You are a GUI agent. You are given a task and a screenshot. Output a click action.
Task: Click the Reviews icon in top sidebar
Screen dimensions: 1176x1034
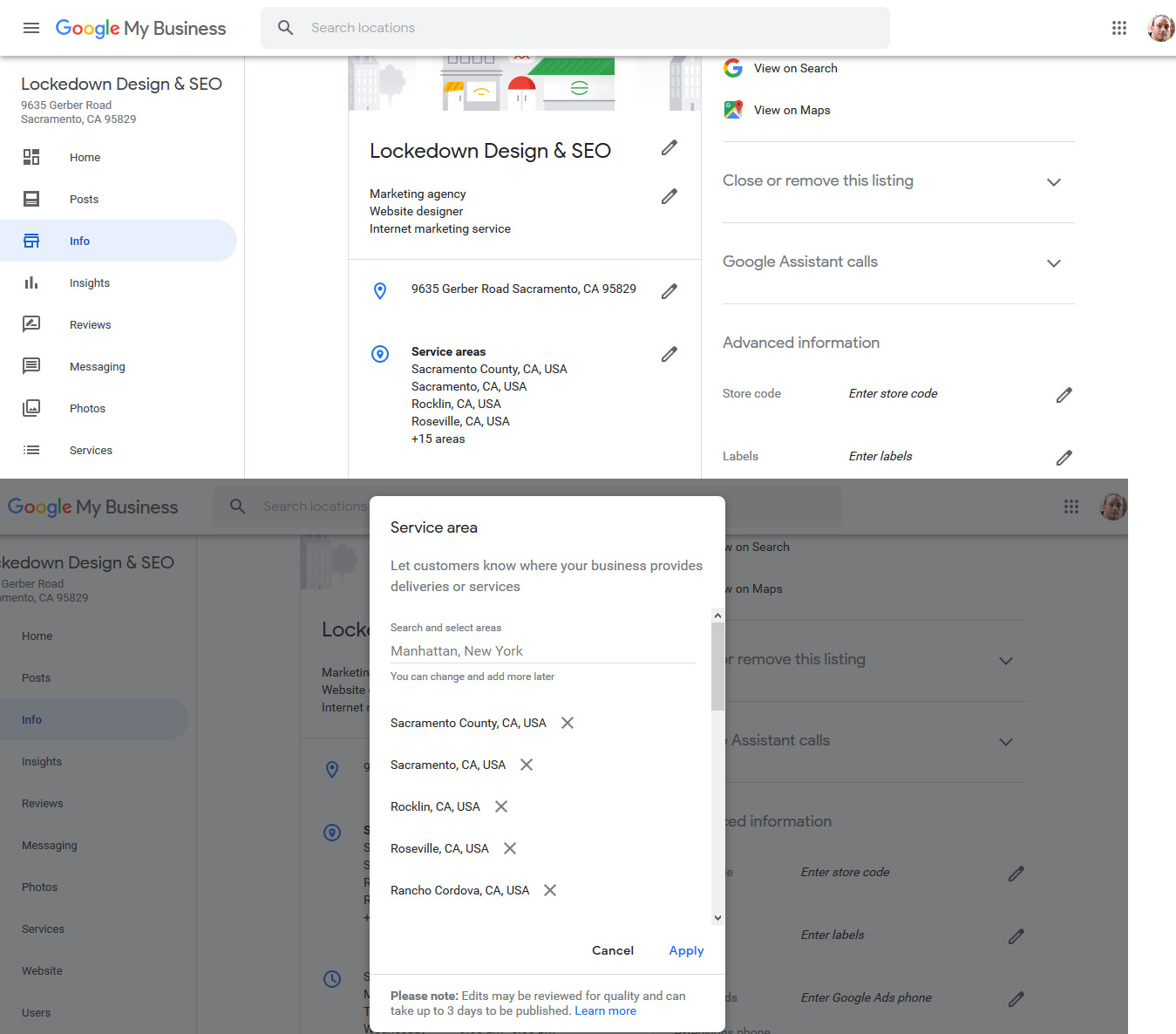(31, 324)
